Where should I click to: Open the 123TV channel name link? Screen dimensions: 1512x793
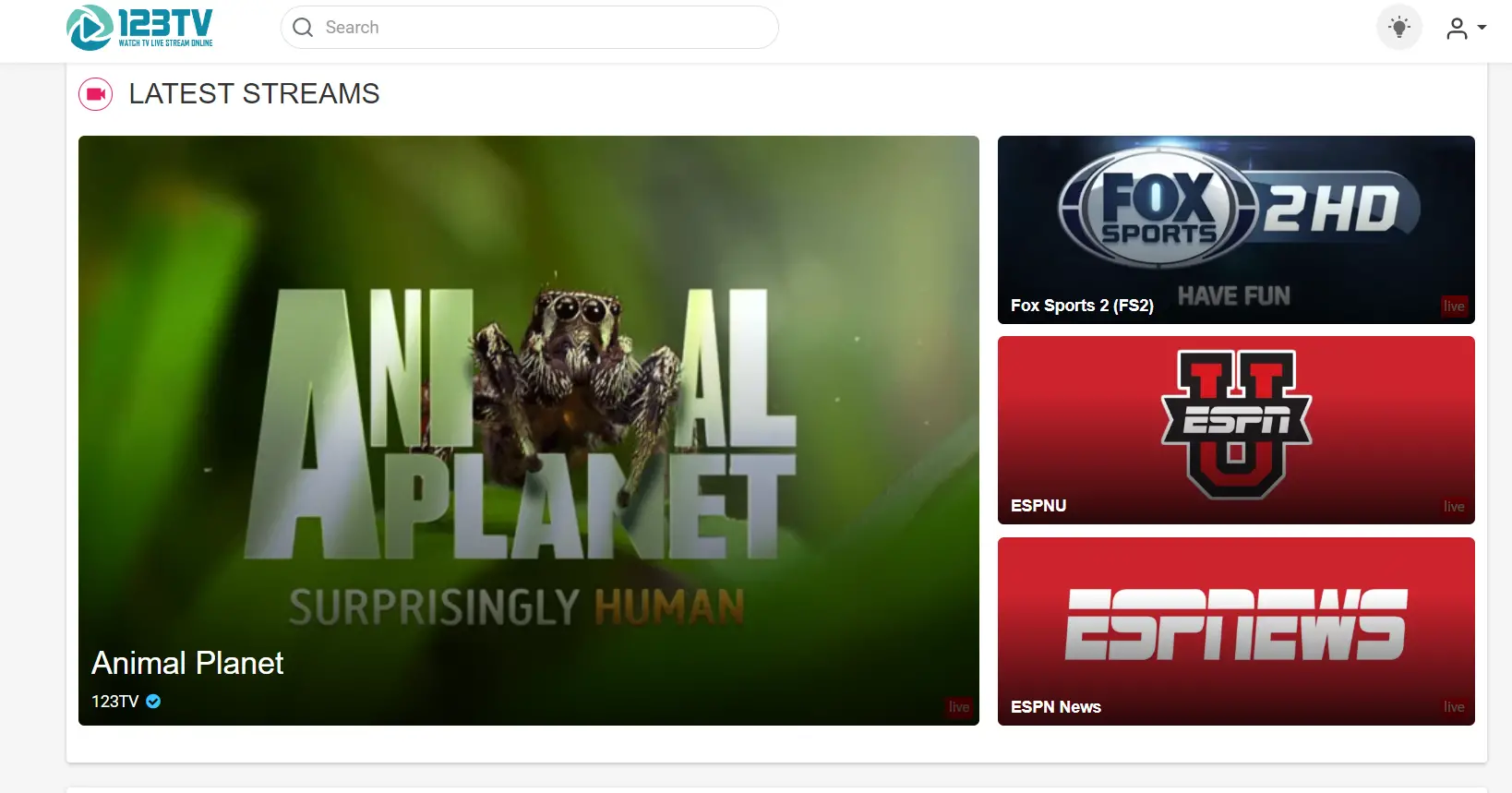pyautogui.click(x=114, y=702)
